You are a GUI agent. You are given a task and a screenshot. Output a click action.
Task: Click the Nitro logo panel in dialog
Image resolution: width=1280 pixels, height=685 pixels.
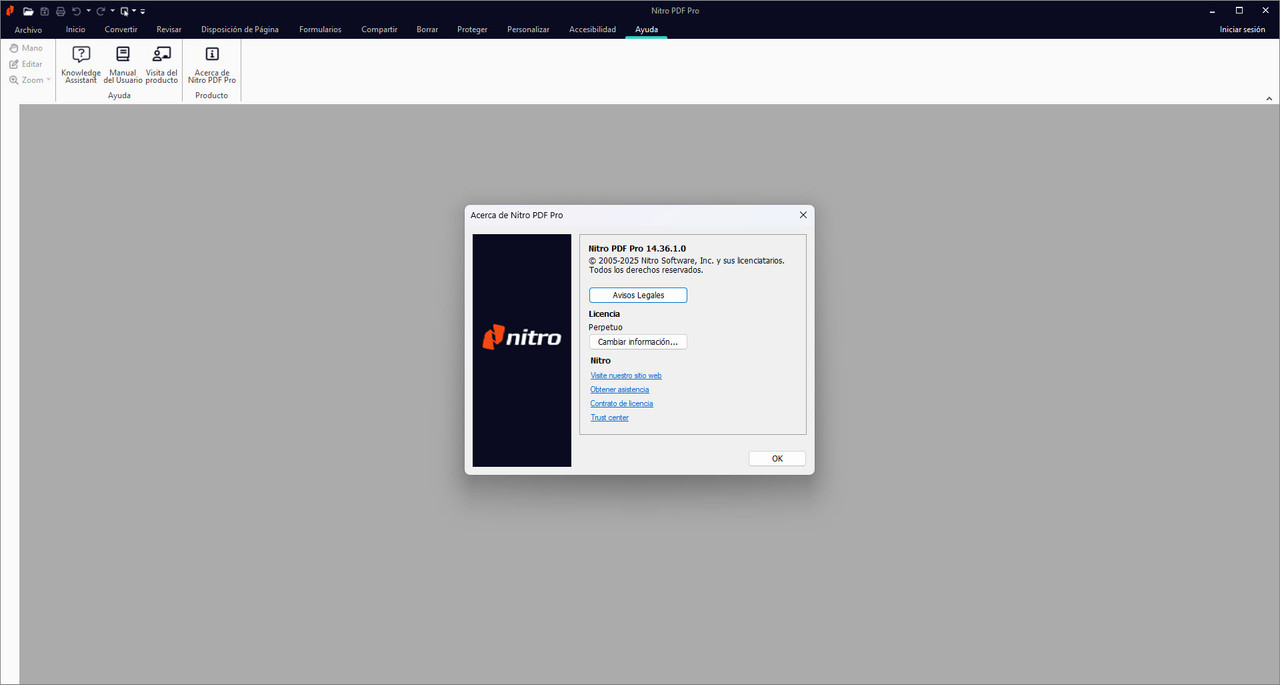click(522, 351)
